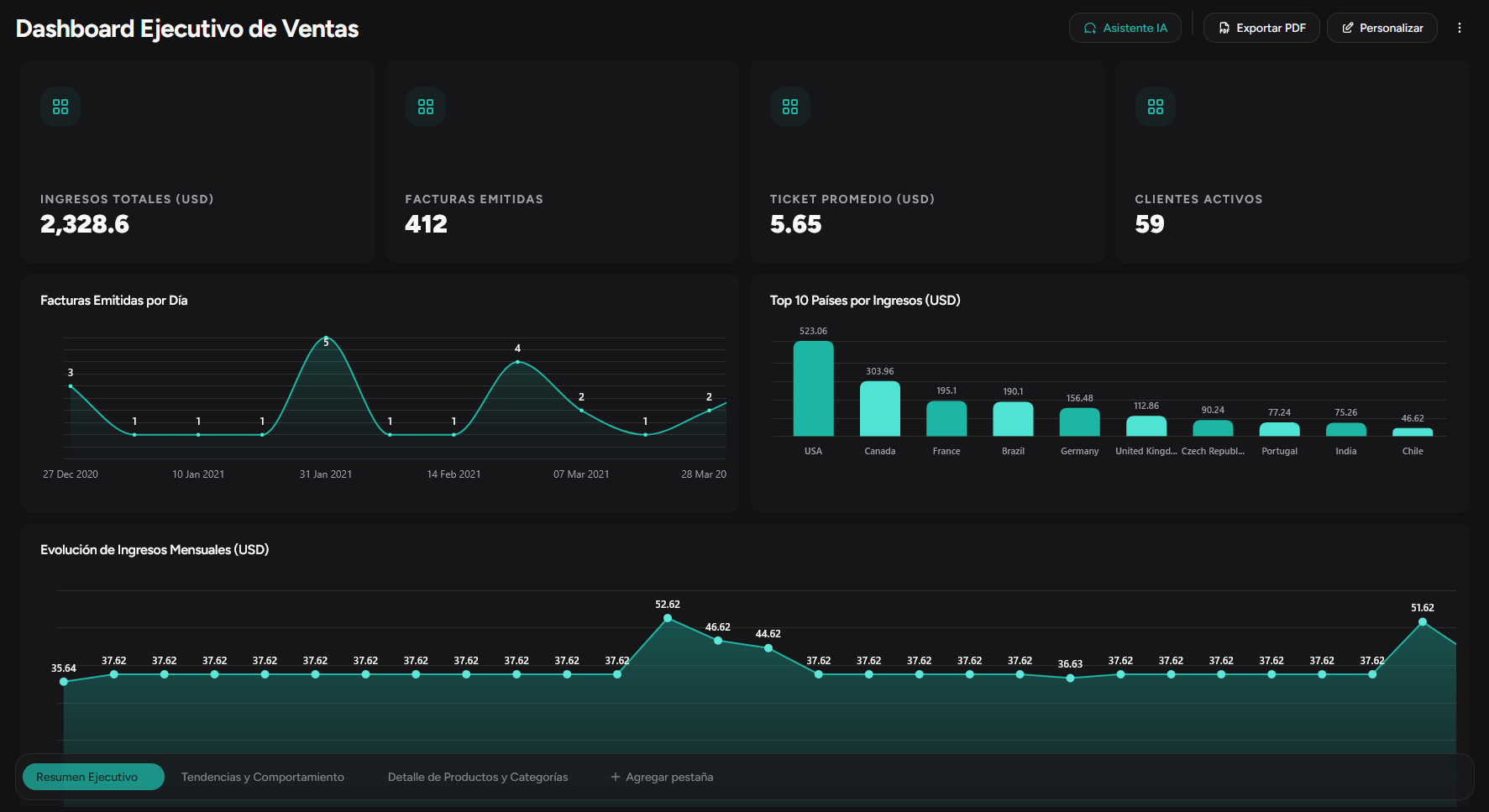The image size is (1489, 812).
Task: Click the grid icon on Facturas Emitidas card
Action: click(426, 107)
